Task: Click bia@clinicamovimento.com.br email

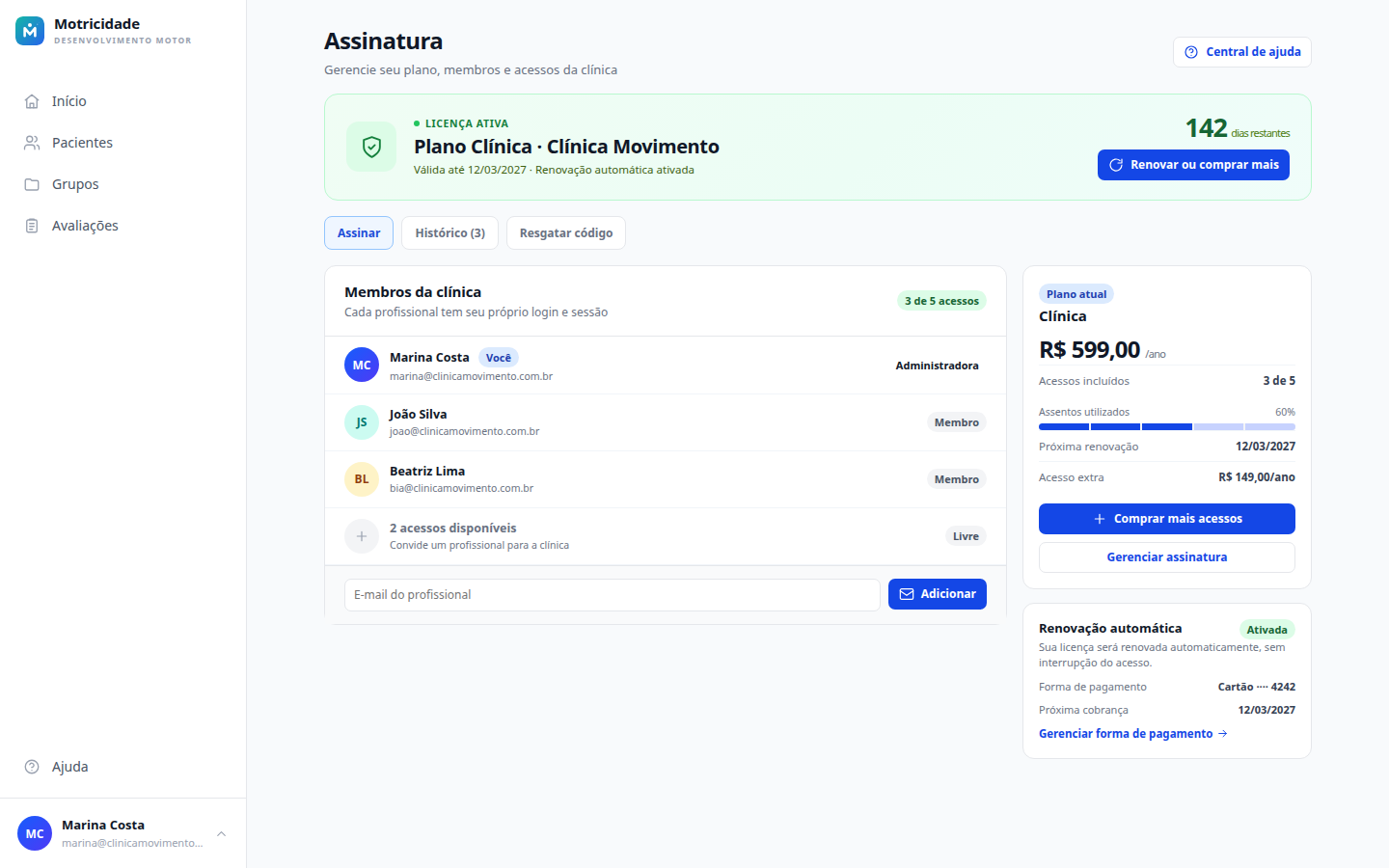Action: (x=462, y=489)
